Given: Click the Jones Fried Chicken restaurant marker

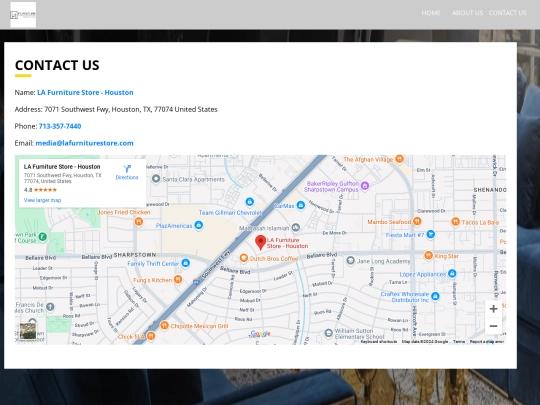Looking at the screenshot, I should [x=138, y=222].
